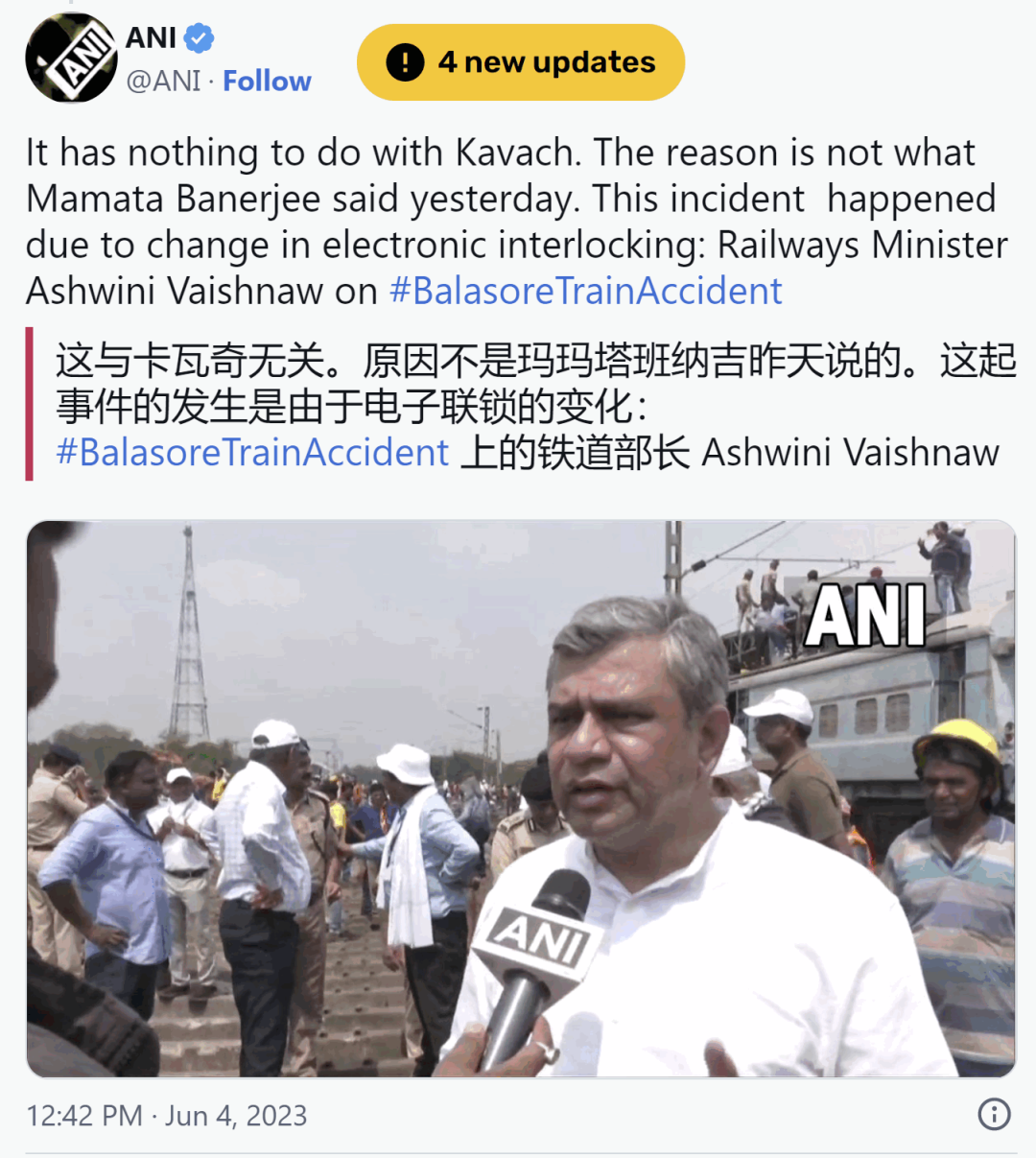Click the exclamation icon in updates pill

click(405, 62)
